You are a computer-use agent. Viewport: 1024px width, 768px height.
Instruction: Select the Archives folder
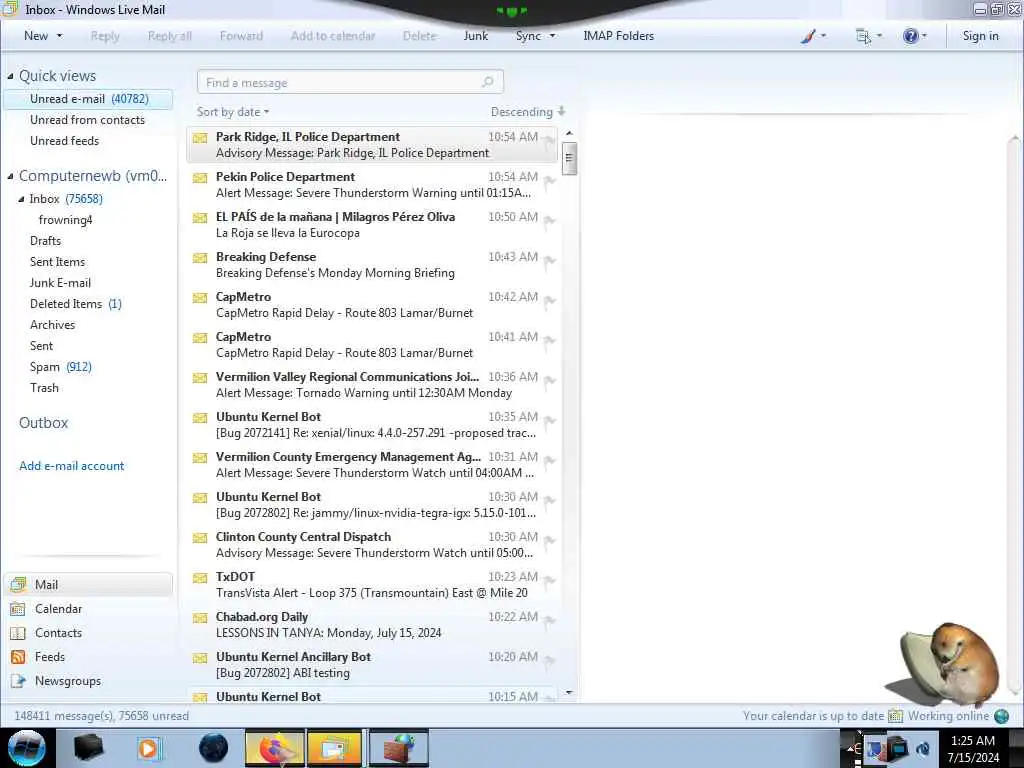tap(52, 325)
